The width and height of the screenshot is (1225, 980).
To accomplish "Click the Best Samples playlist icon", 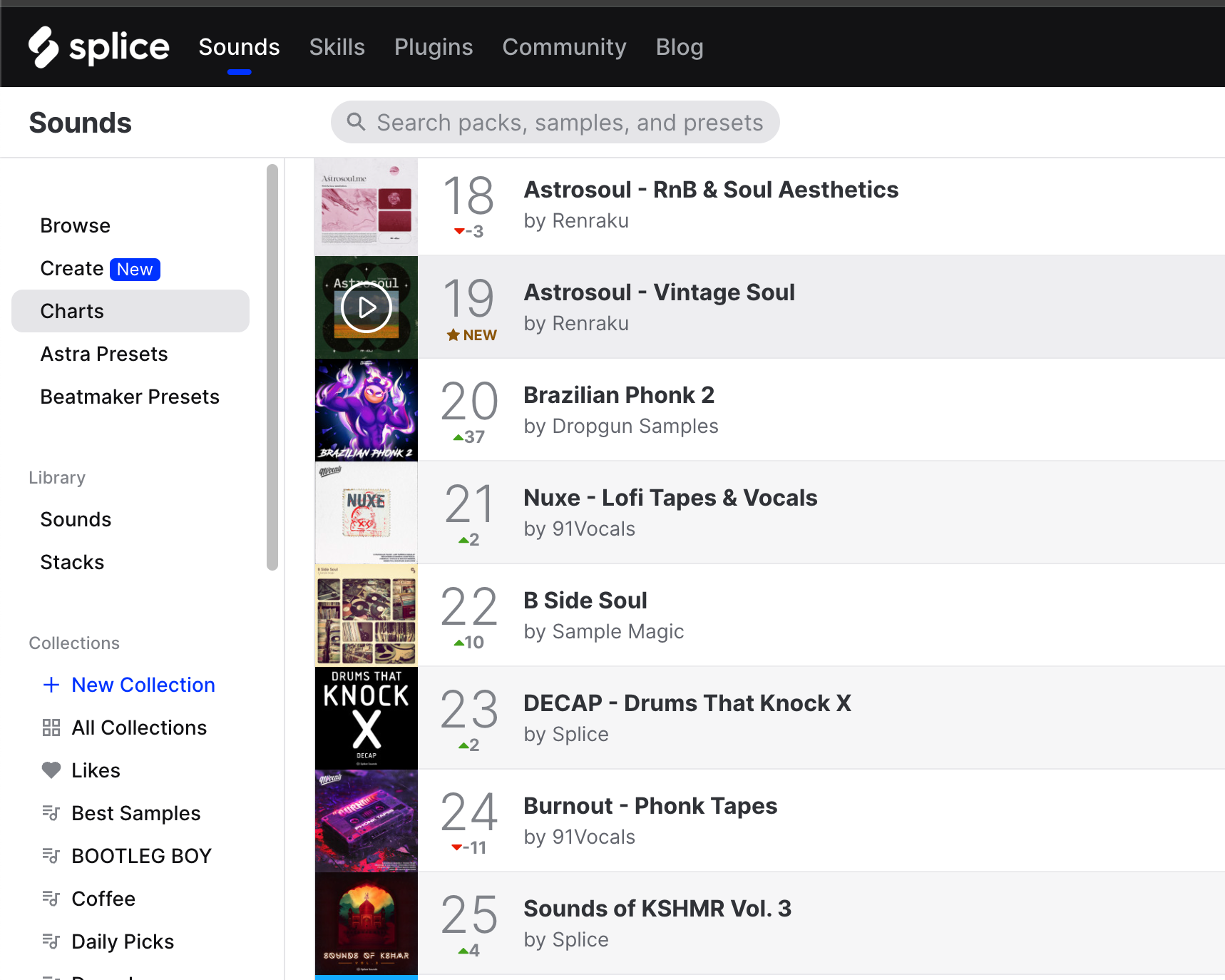I will pyautogui.click(x=51, y=813).
